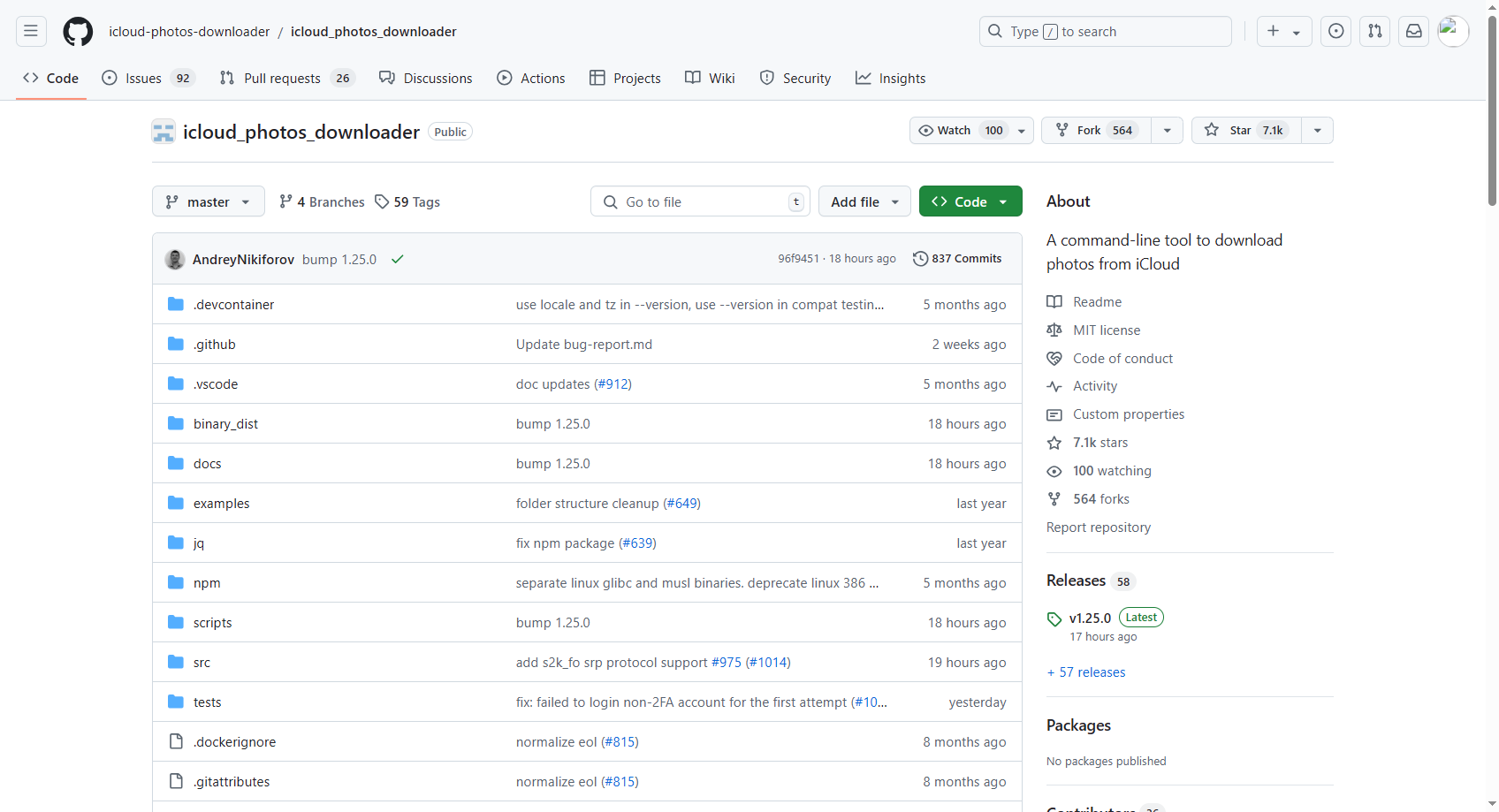Viewport: 1499px width, 812px height.
Task: Open commit 96f9451 hash link
Action: 798,259
